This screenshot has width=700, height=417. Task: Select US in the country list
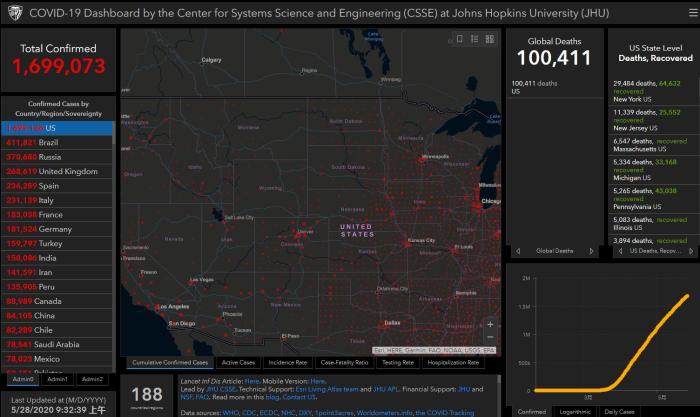[57, 128]
